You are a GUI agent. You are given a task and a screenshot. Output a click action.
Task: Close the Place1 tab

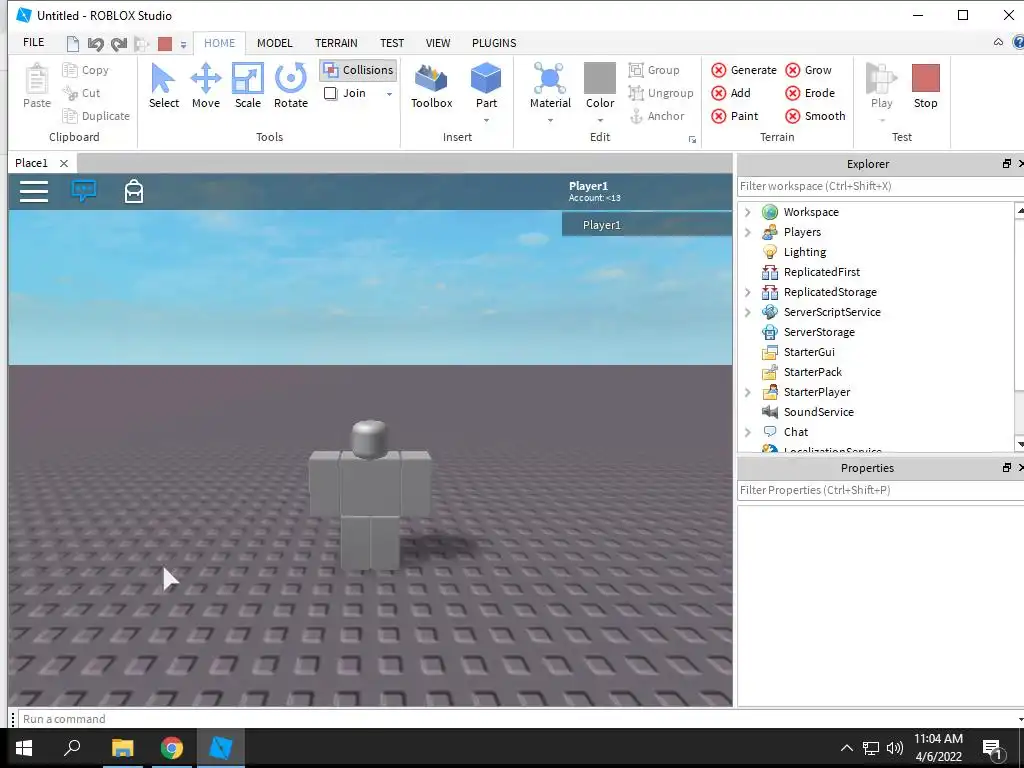63,163
